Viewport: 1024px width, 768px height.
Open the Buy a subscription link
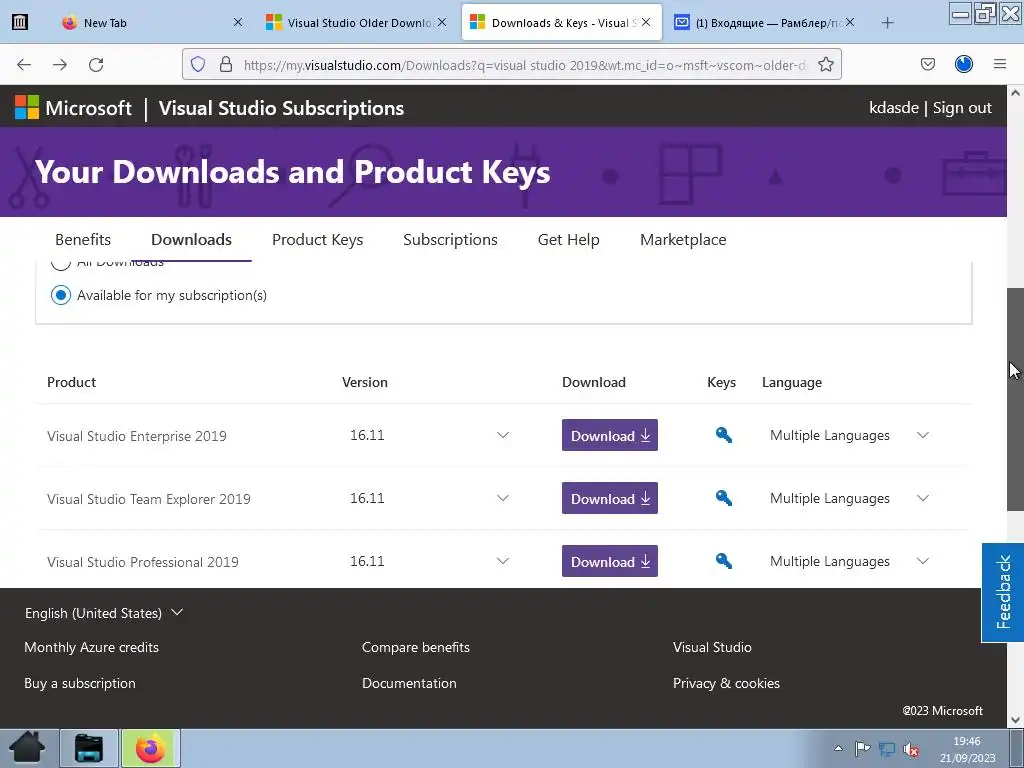coord(80,683)
